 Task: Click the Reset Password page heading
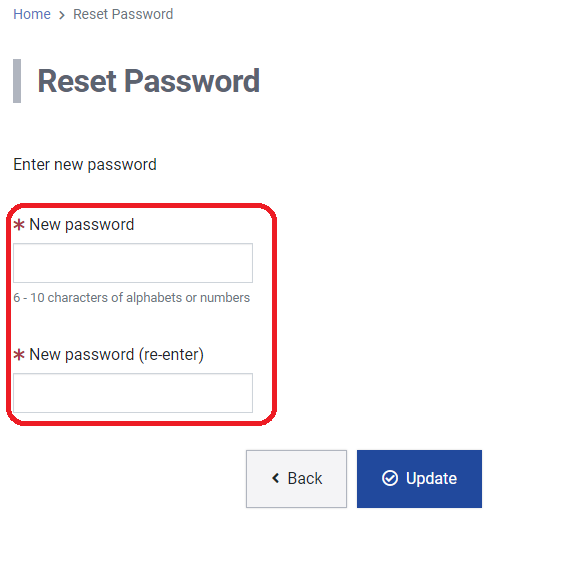[149, 81]
